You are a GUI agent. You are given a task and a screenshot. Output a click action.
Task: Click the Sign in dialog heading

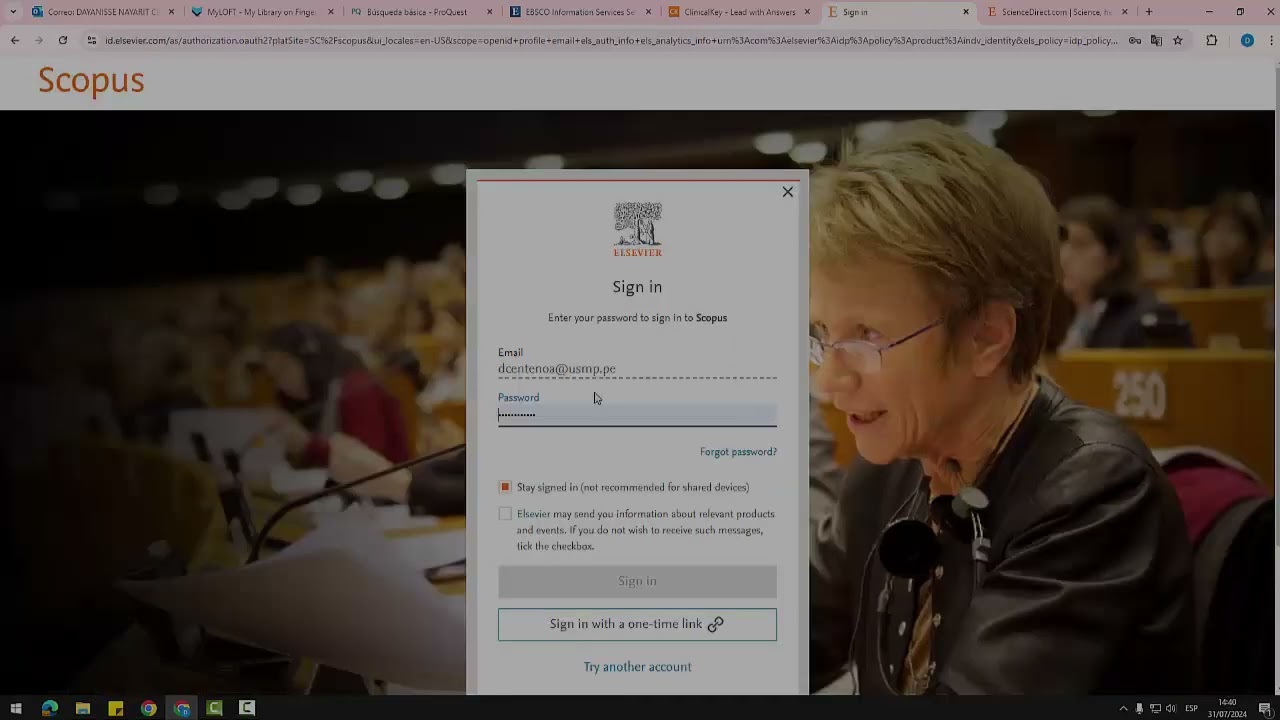click(x=637, y=287)
